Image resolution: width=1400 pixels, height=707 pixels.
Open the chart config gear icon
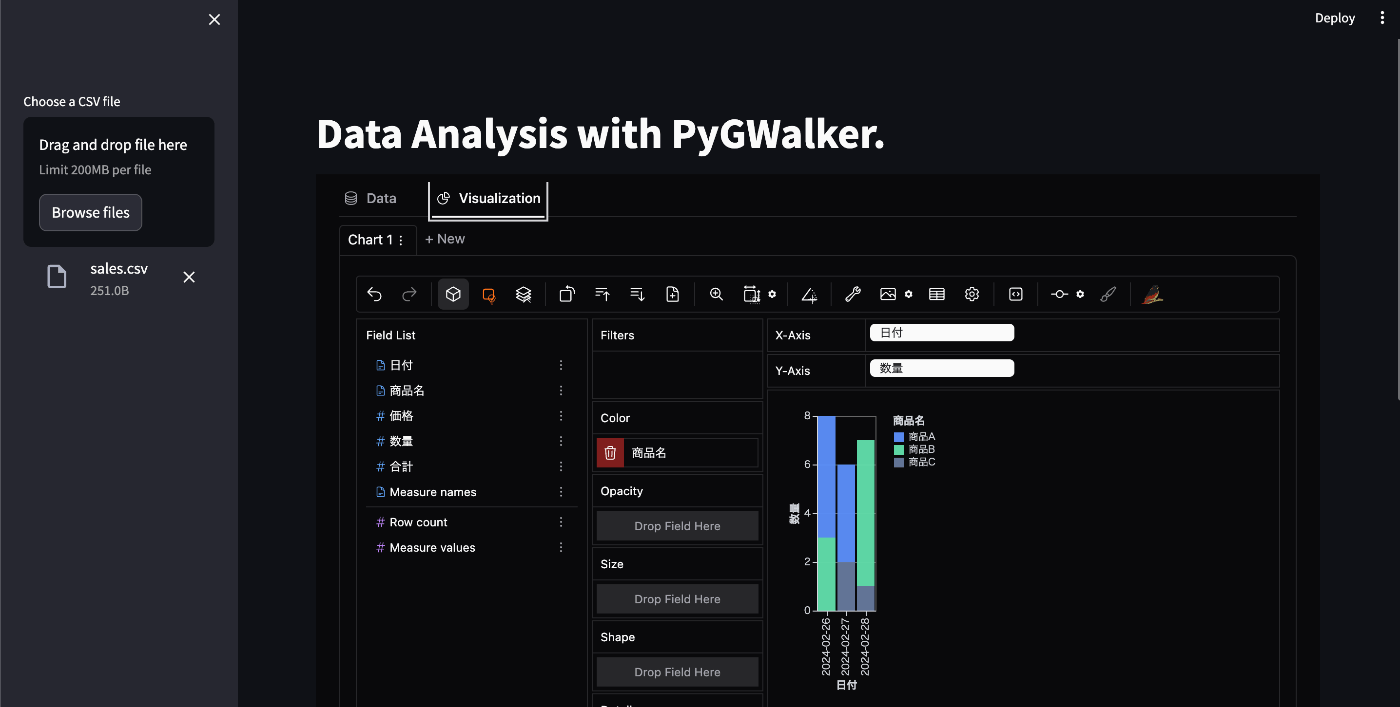[972, 294]
